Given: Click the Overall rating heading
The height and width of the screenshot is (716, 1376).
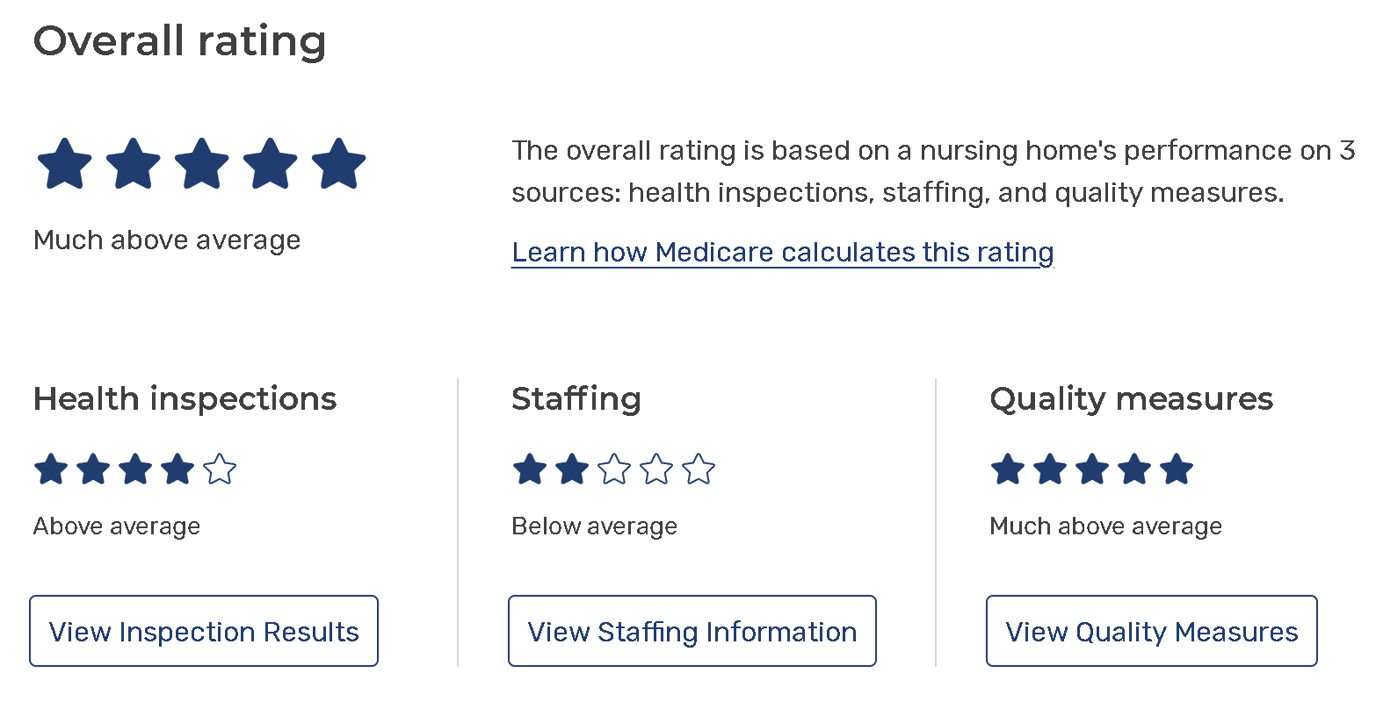Looking at the screenshot, I should tap(180, 42).
